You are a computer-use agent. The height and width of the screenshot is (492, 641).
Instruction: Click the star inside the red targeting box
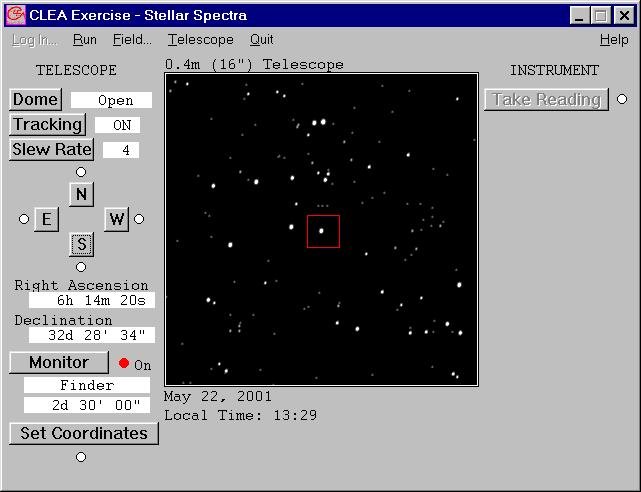[321, 231]
